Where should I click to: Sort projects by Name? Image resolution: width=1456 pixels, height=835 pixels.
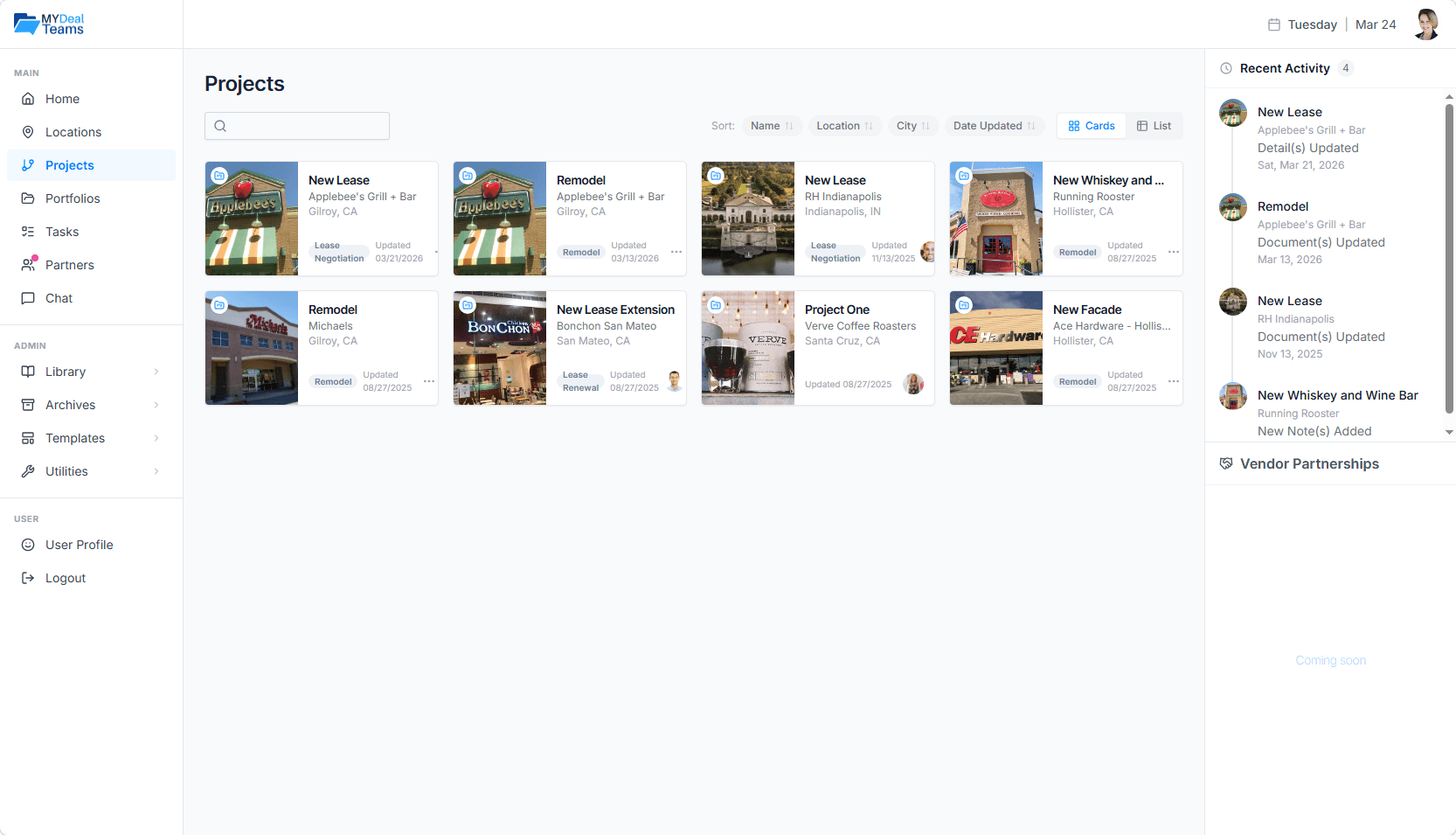point(772,126)
